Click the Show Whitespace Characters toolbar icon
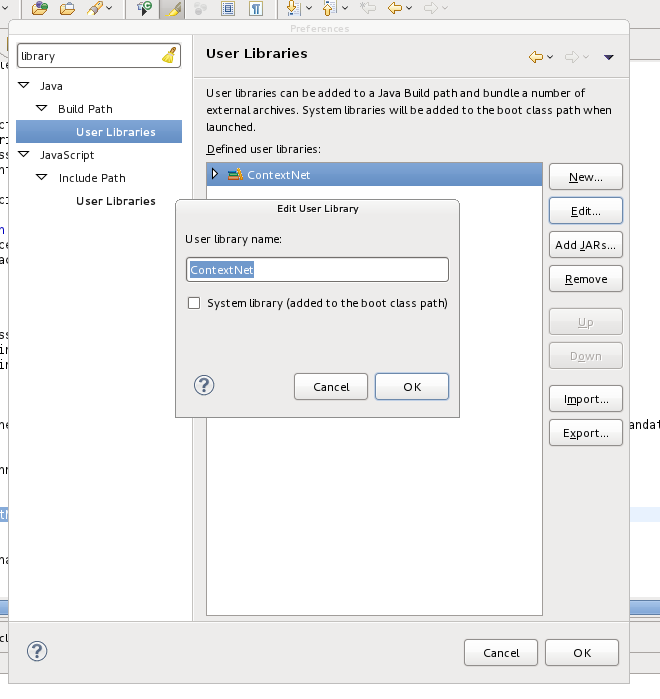Viewport: 660px width, 699px height. coord(256,9)
